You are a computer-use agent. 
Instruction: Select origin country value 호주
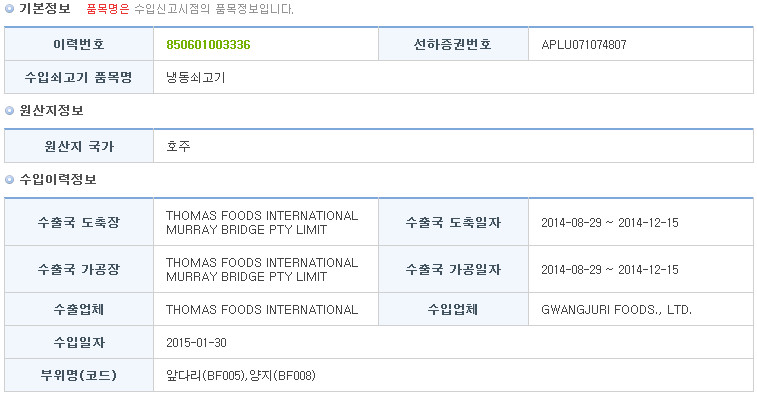pos(178,146)
